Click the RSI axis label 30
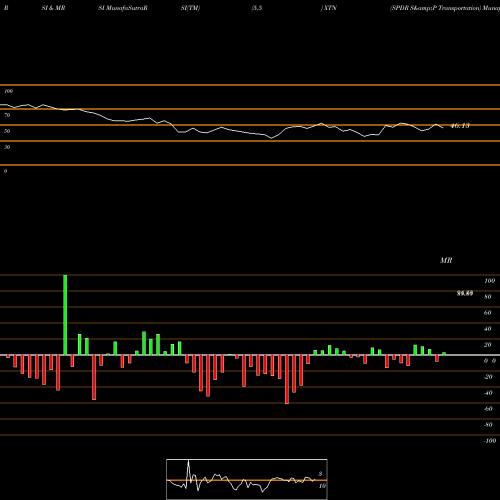 7,147
